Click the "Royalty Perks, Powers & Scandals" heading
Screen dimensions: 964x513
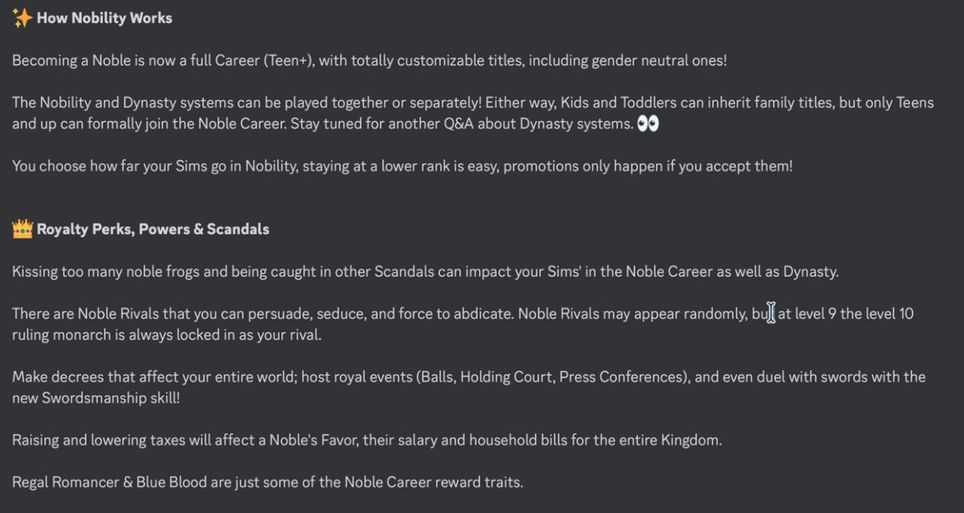[153, 229]
